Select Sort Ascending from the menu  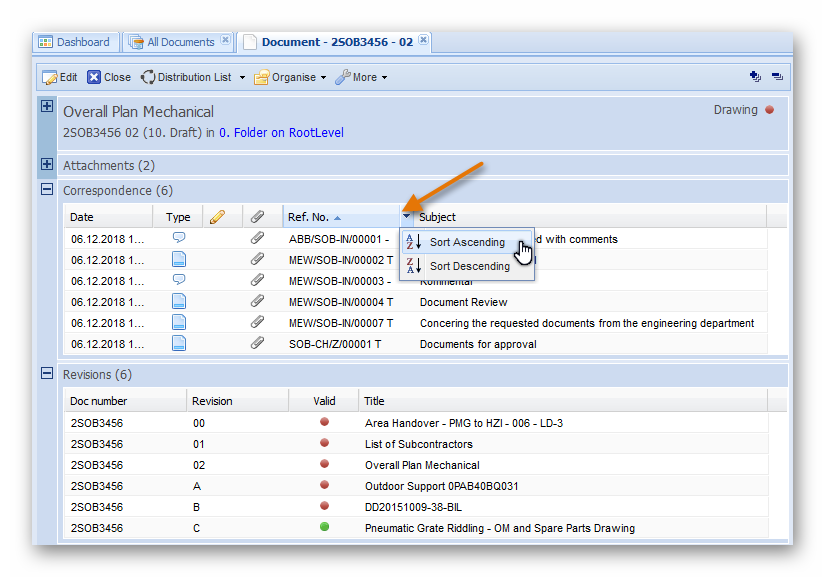point(466,242)
